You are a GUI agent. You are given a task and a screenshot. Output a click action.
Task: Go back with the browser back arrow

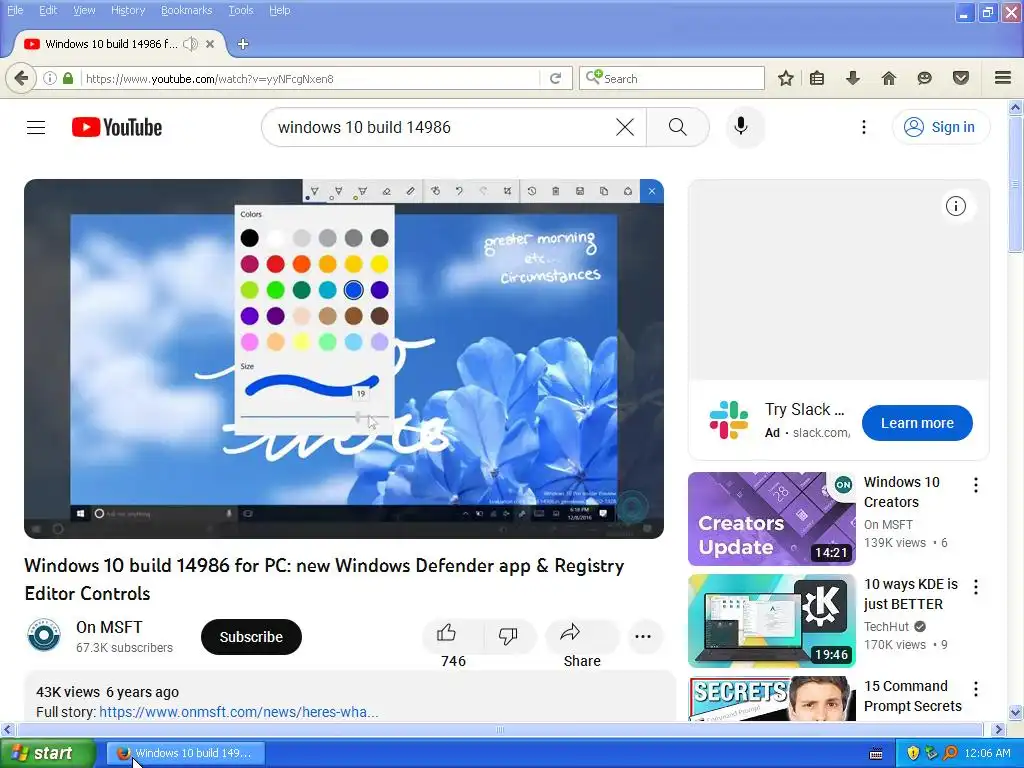pyautogui.click(x=21, y=78)
